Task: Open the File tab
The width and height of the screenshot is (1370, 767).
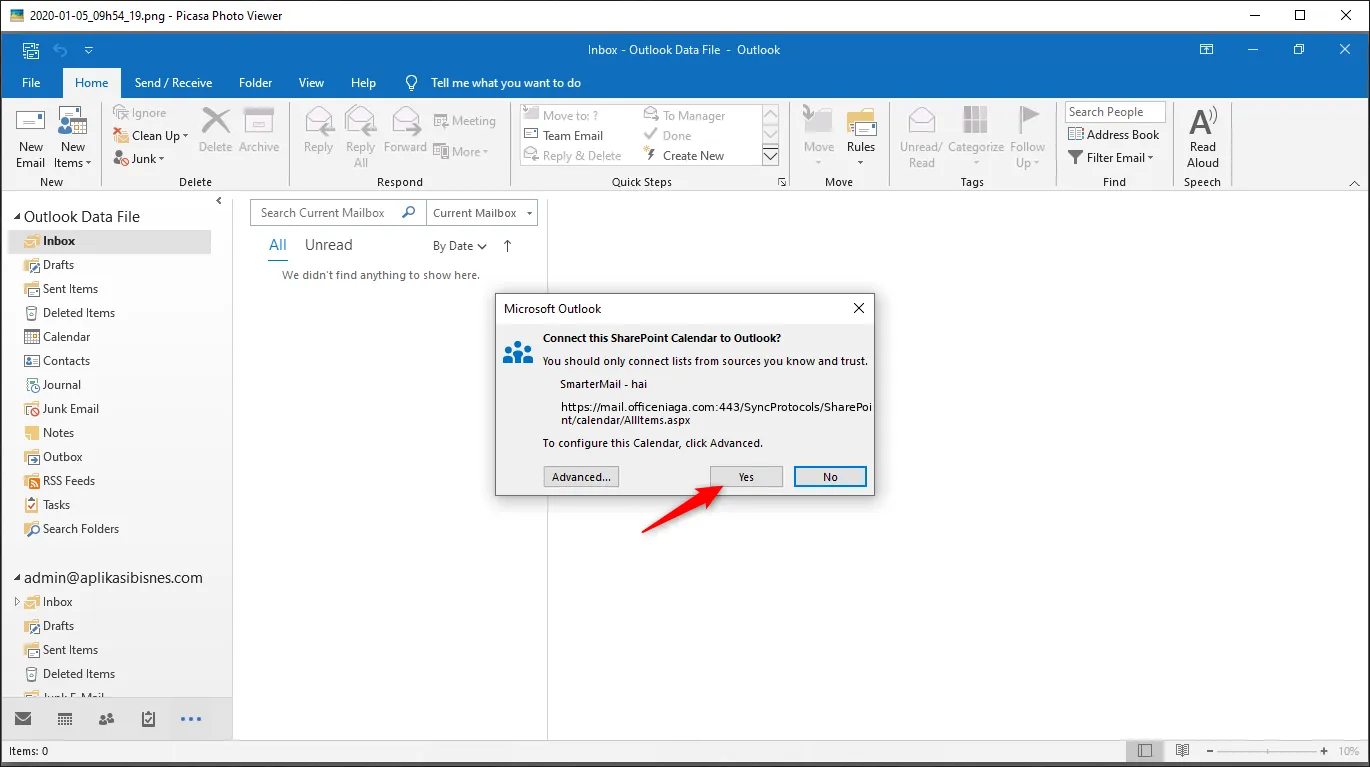Action: 31,83
